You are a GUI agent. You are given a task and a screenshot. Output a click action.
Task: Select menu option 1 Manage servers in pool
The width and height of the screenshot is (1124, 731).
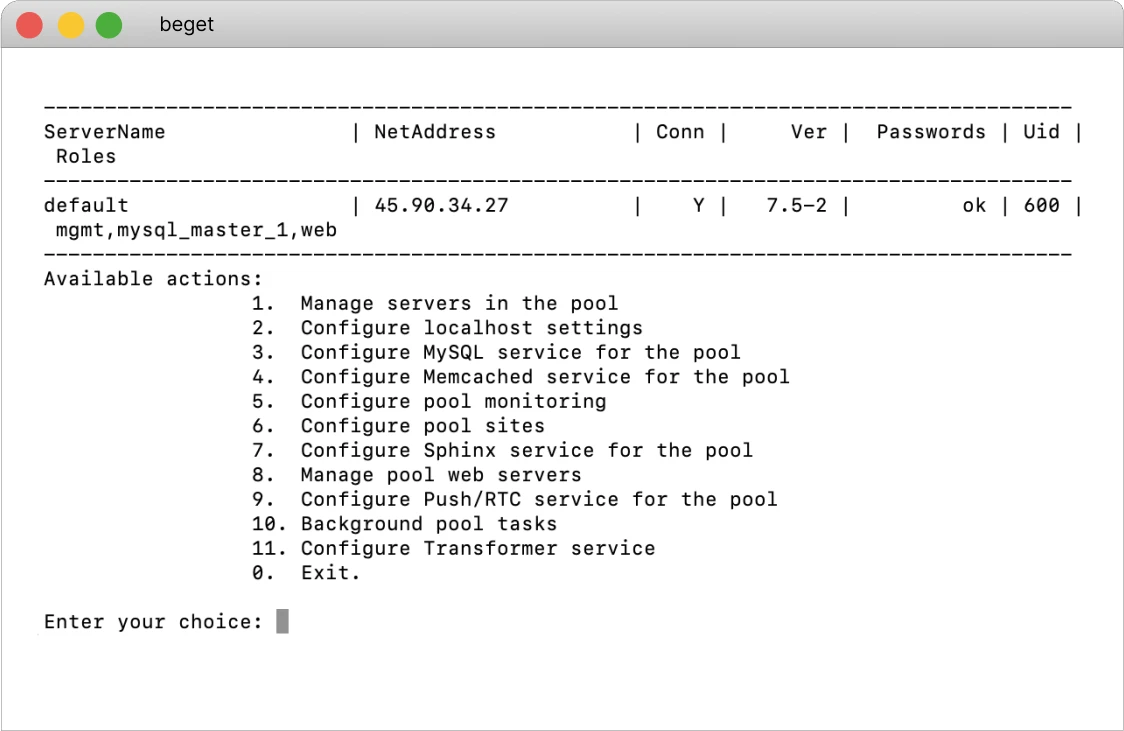click(460, 303)
